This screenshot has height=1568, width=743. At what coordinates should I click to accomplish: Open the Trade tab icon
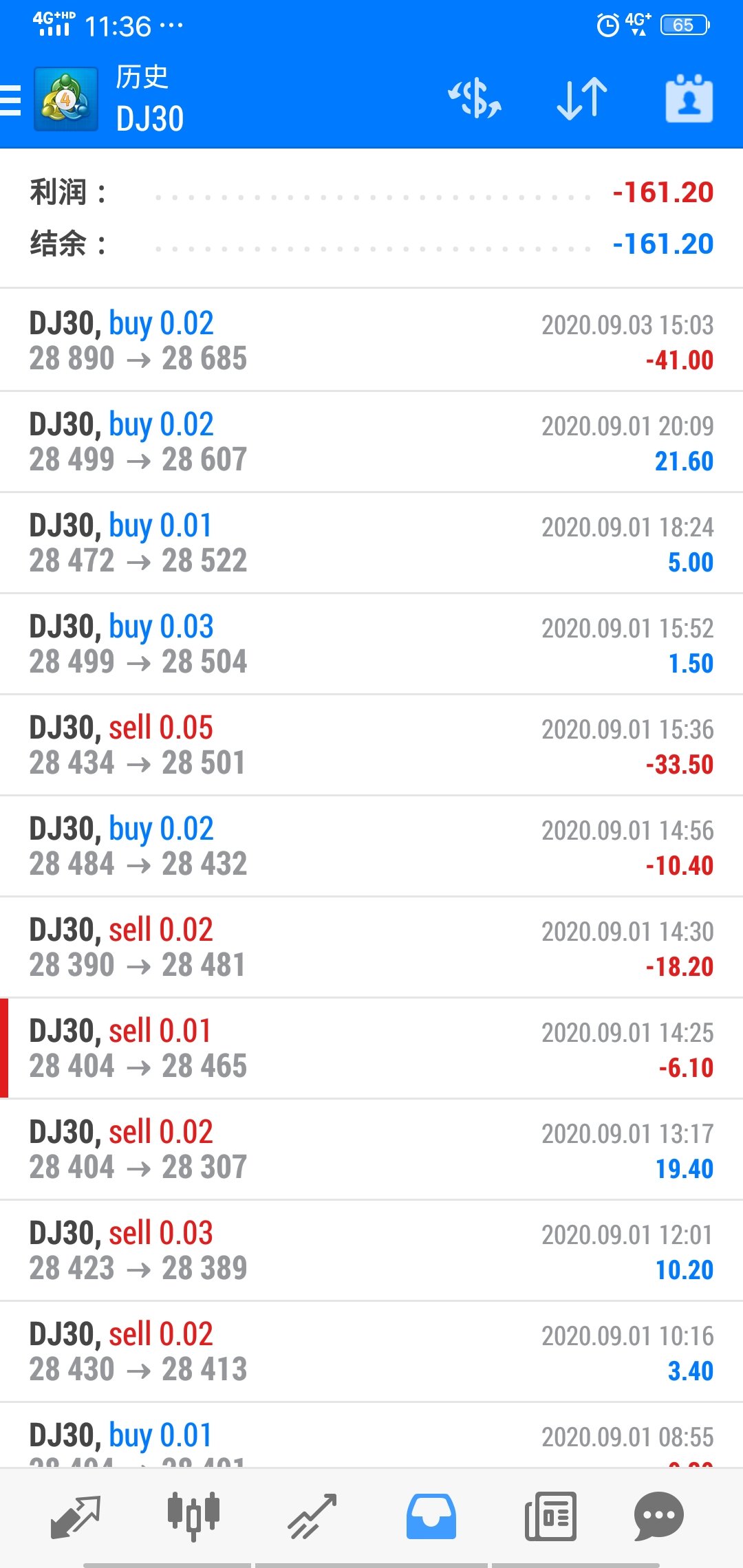[312, 1516]
